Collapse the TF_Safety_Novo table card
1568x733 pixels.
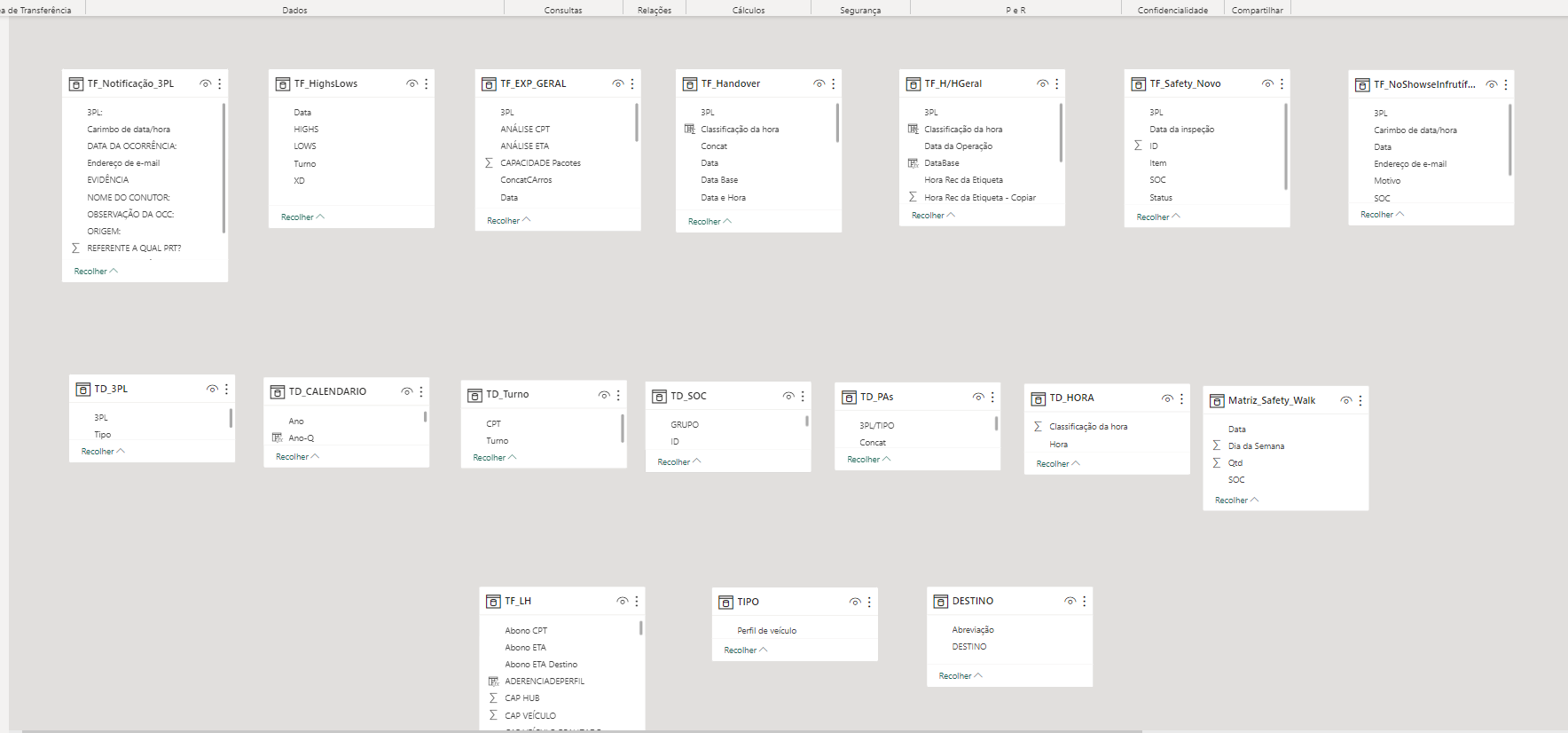[x=1158, y=217]
